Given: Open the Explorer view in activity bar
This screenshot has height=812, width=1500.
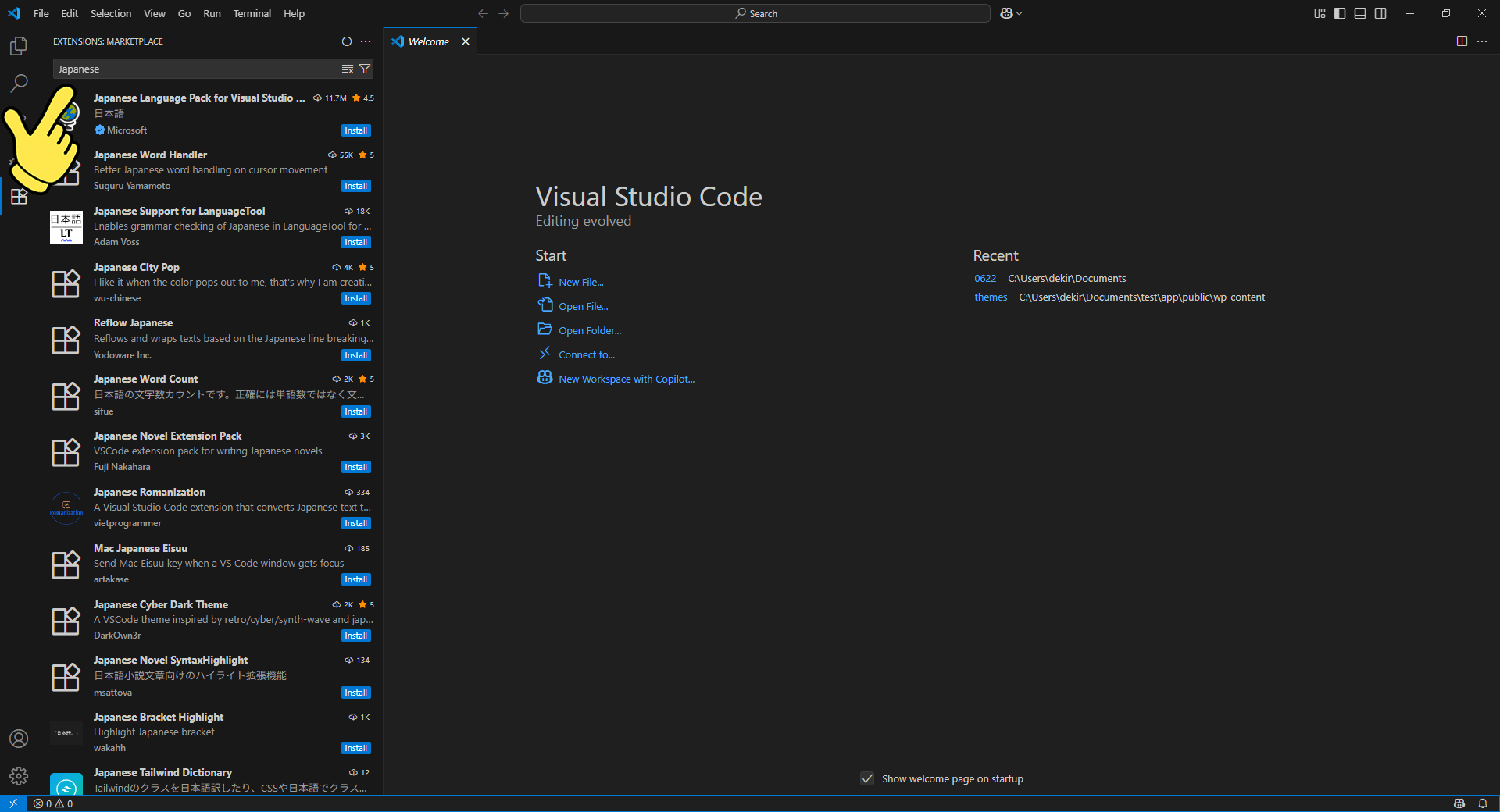Looking at the screenshot, I should 19,46.
